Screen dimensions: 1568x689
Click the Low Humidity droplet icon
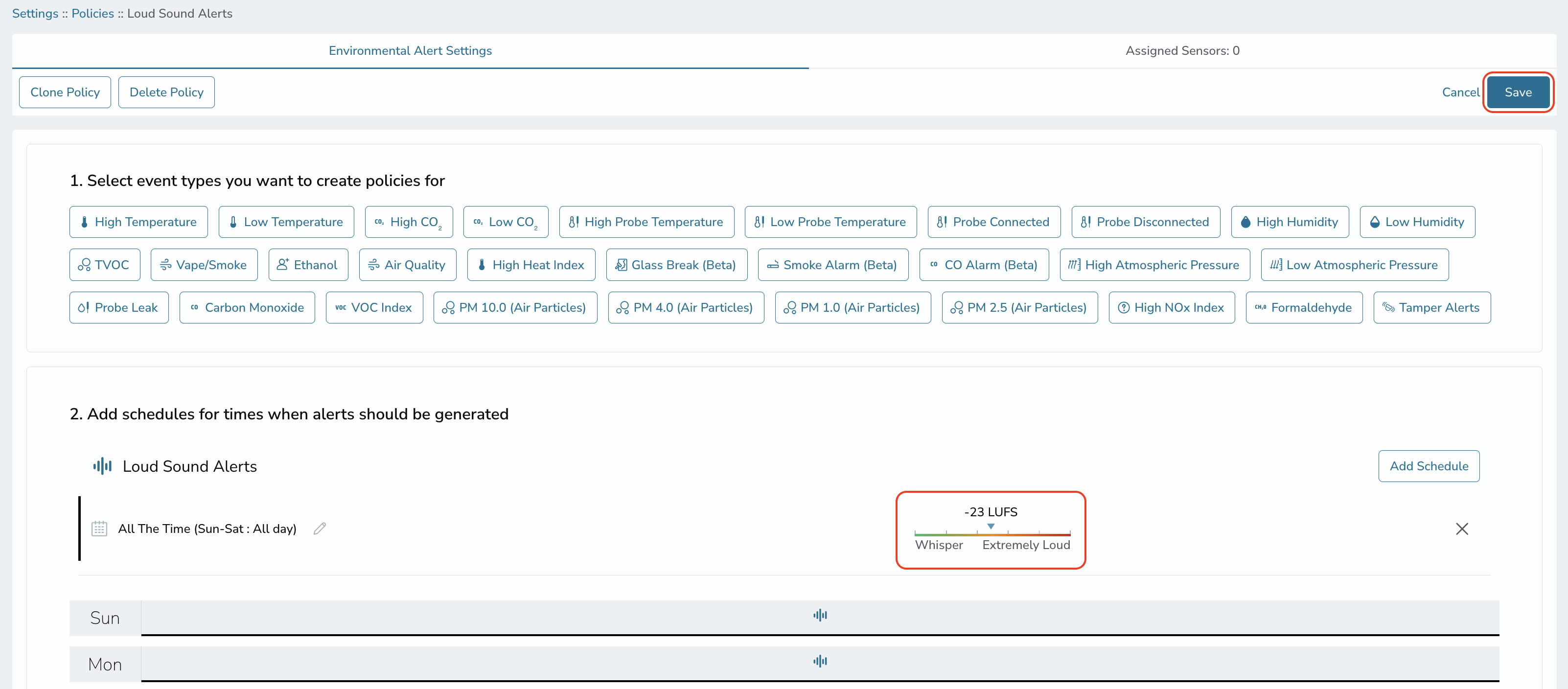[1374, 222]
